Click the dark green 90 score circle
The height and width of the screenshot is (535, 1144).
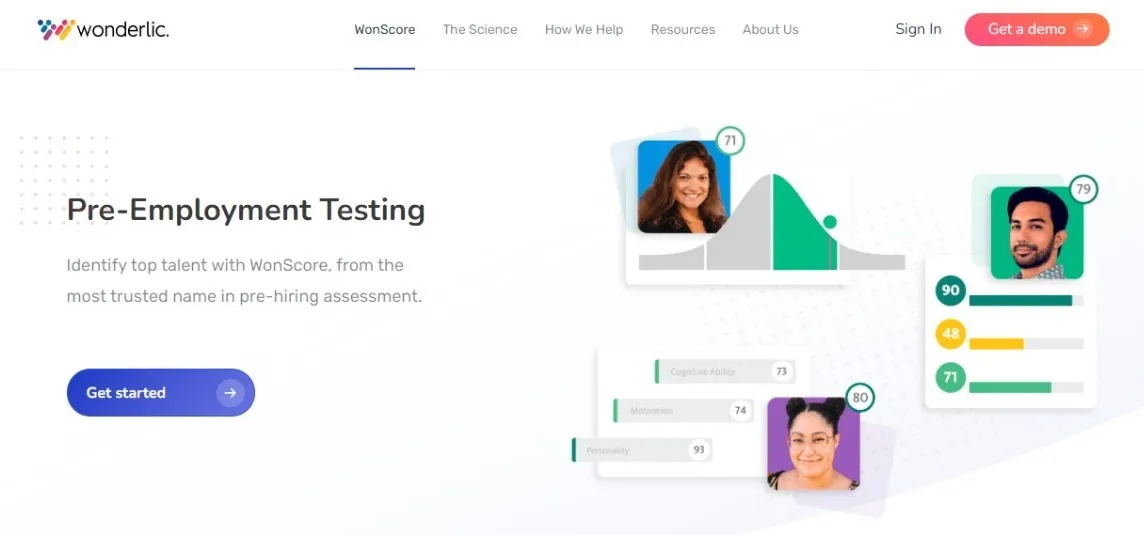[950, 290]
